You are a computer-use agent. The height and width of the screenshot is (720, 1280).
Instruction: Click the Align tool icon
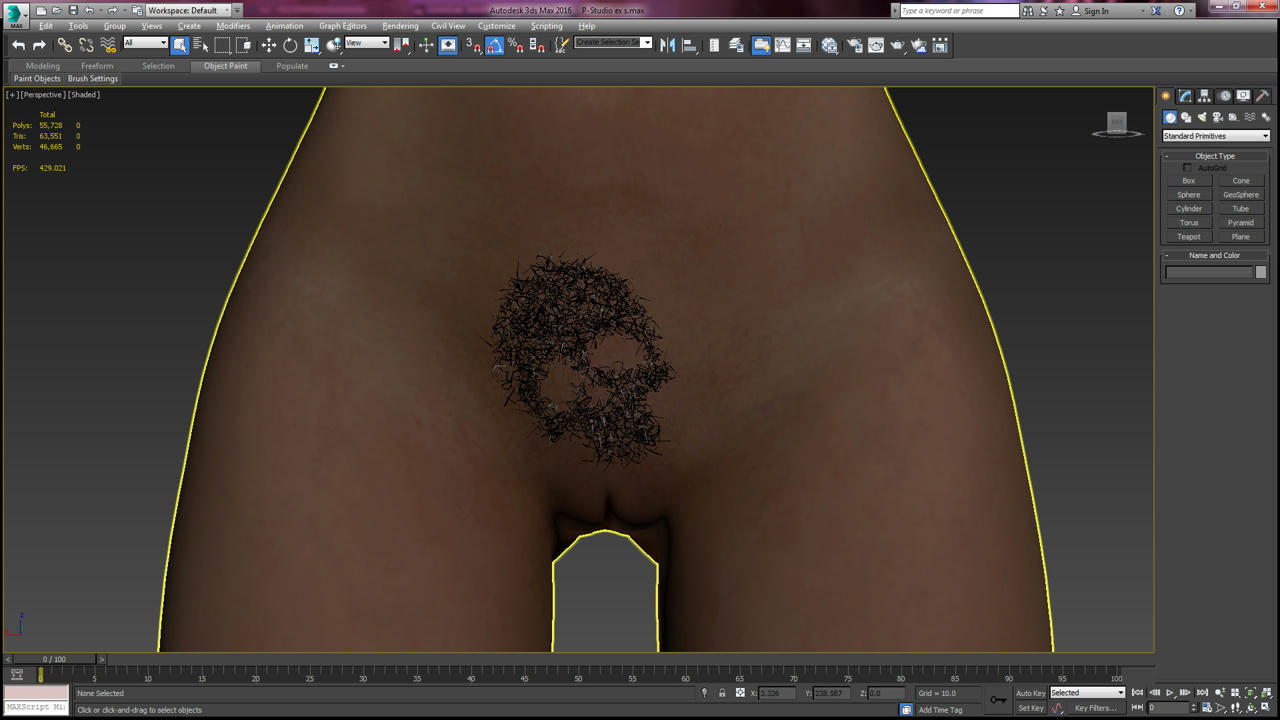pyautogui.click(x=689, y=45)
